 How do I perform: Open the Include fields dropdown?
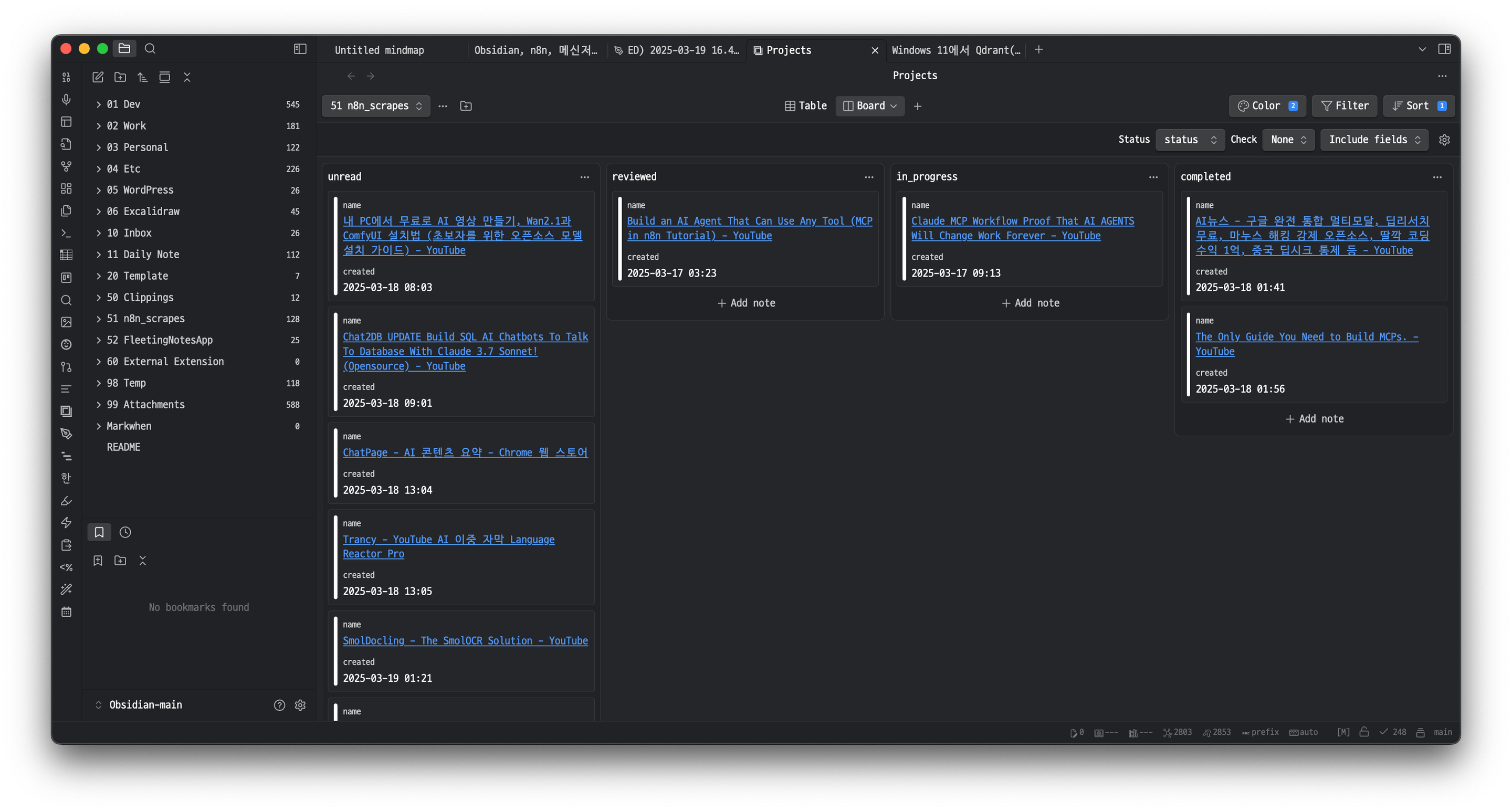(x=1373, y=140)
